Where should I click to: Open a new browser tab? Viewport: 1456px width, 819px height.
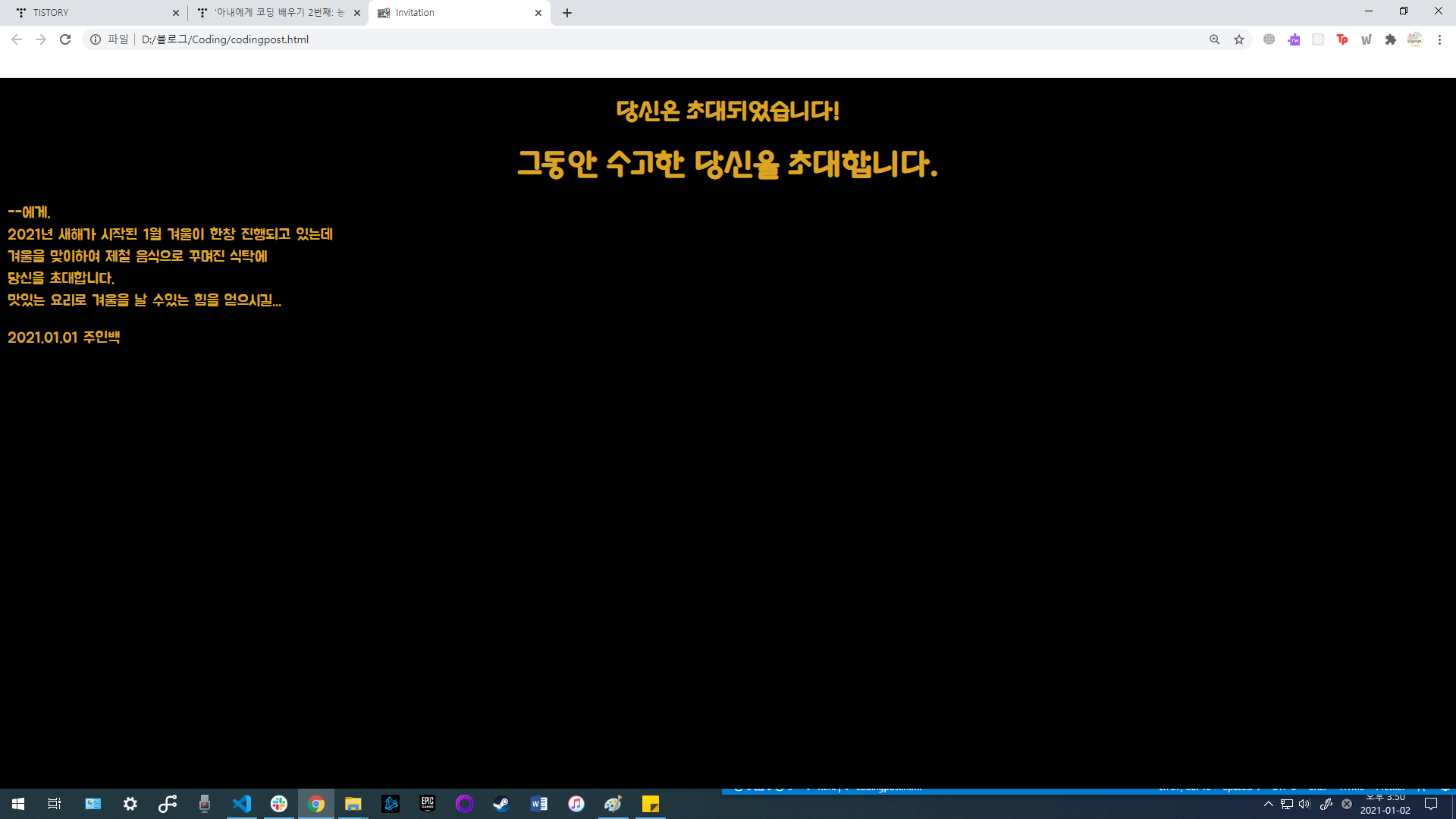tap(567, 13)
